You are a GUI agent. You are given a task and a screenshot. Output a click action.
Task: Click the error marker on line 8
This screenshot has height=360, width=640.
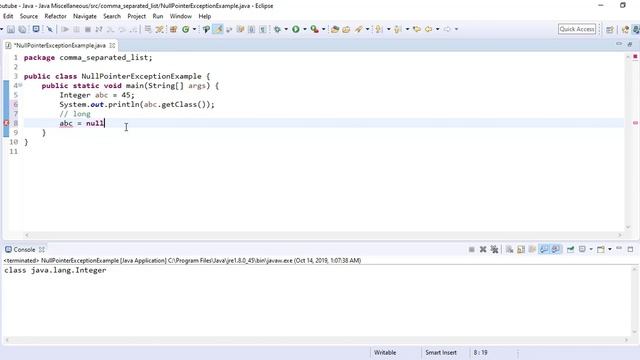6,123
